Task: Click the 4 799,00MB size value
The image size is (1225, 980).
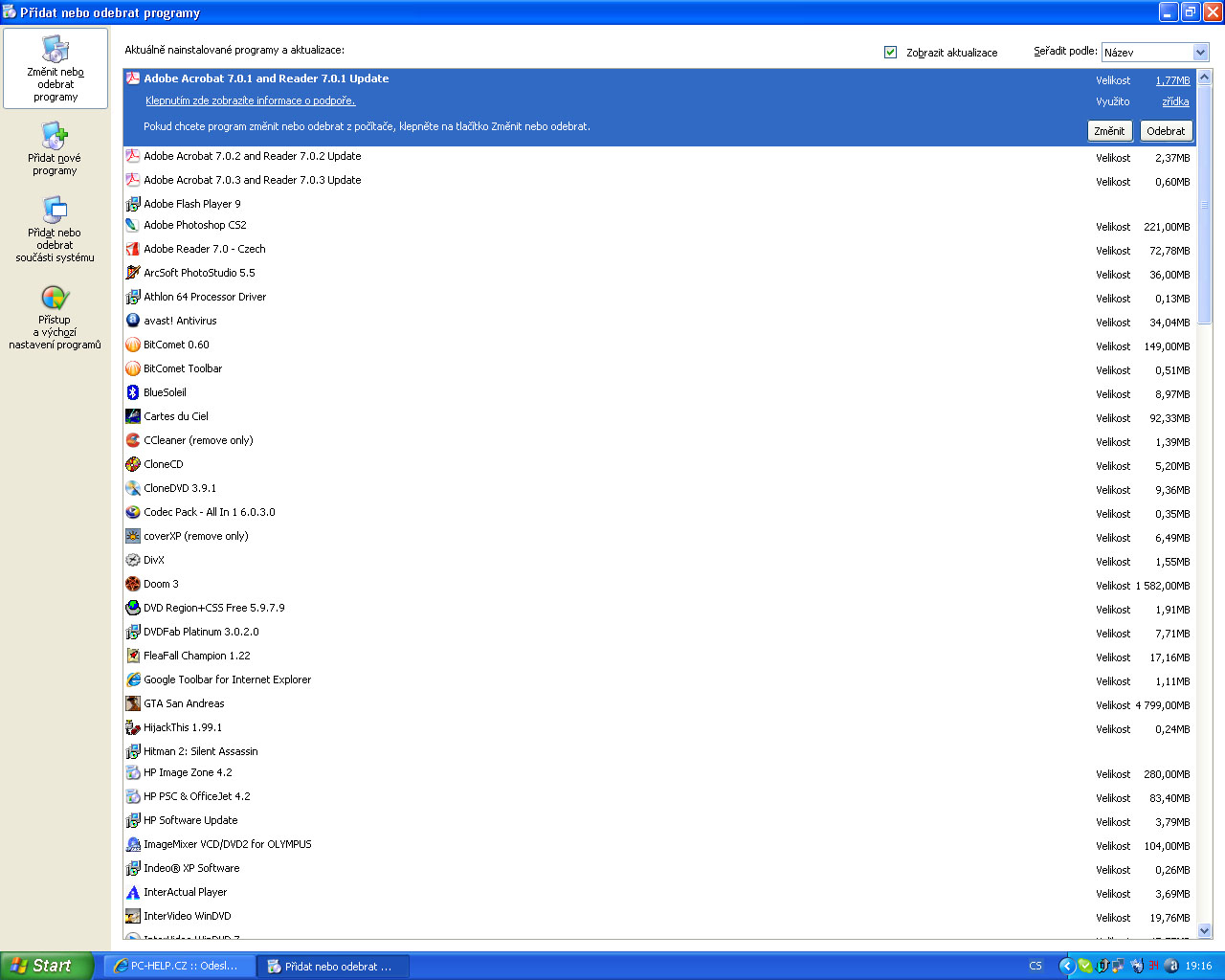Action: click(x=1163, y=705)
